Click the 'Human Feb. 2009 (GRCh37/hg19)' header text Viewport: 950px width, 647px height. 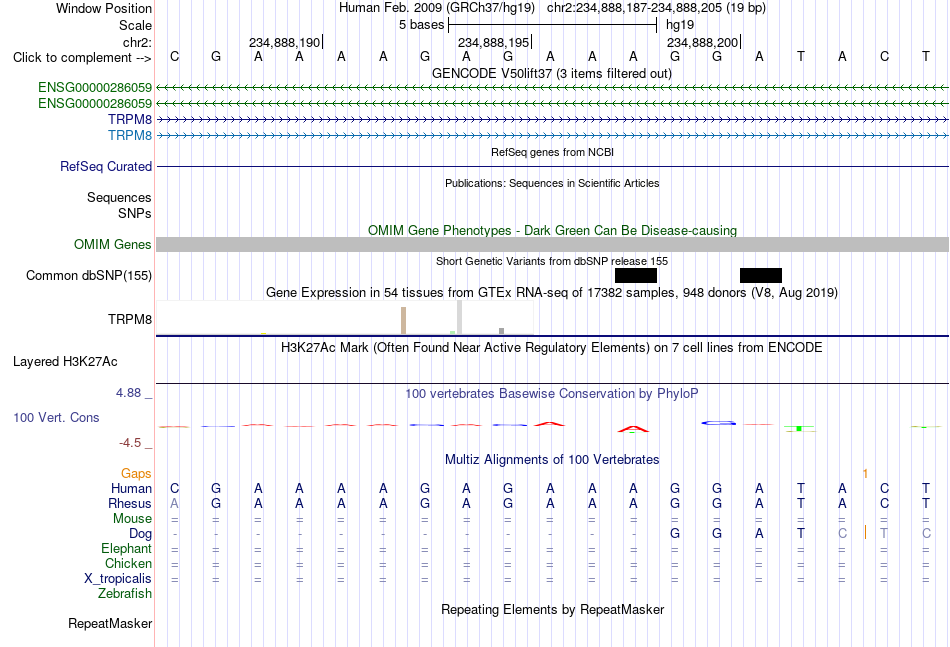(437, 8)
